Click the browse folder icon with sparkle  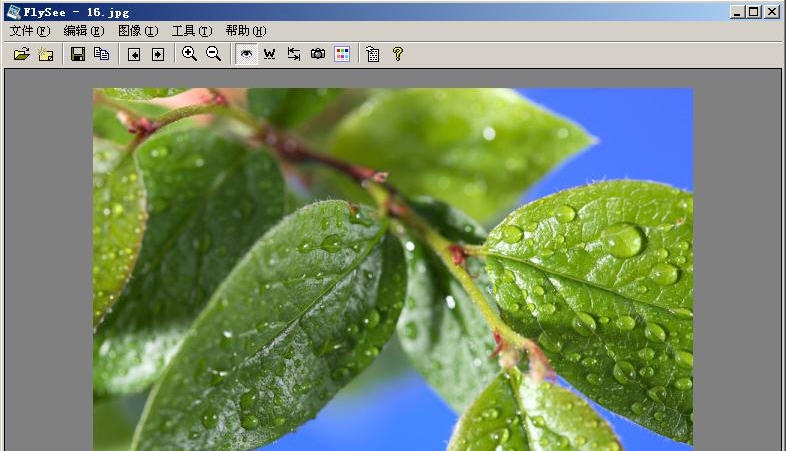coord(46,54)
